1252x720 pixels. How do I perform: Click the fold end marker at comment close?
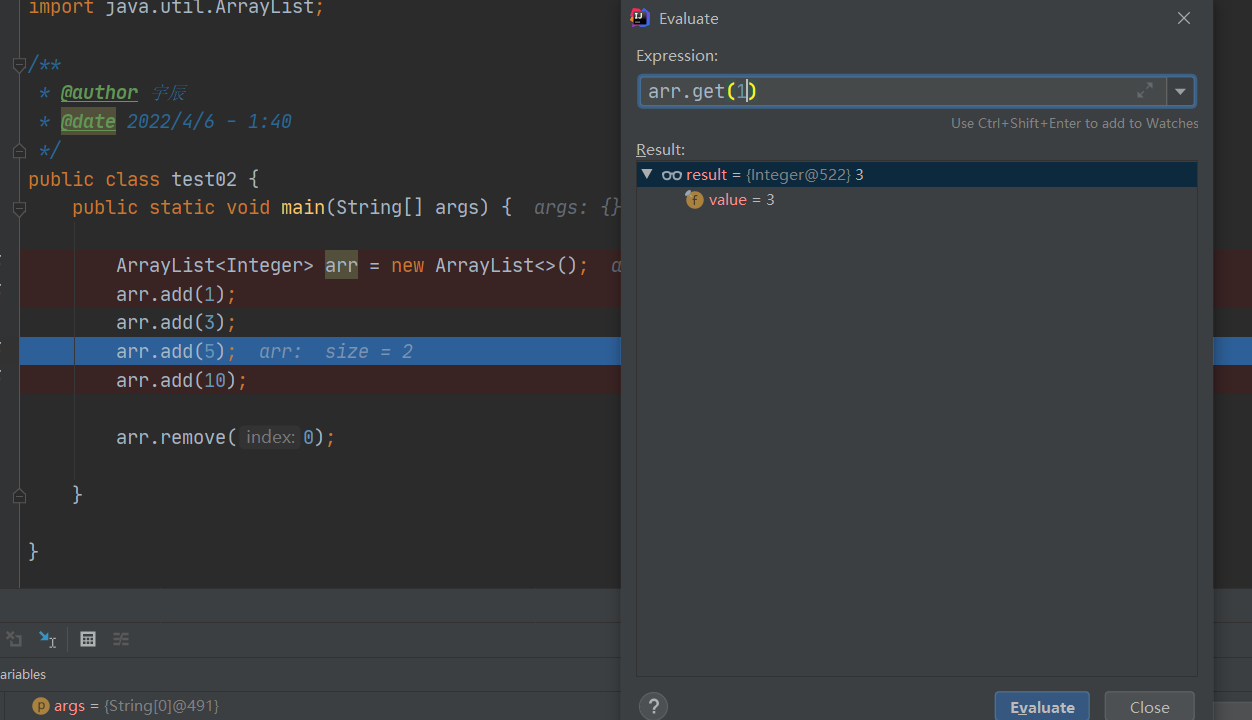19,151
